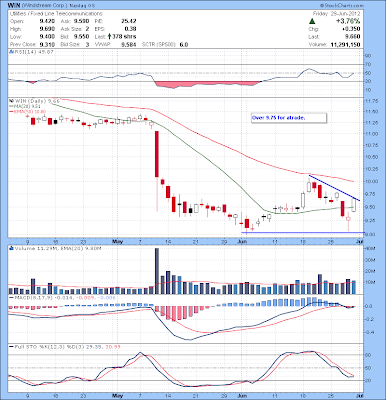Click the green up-triangle beside +3.76%
This screenshot has height=400, width=386.
pos(312,21)
